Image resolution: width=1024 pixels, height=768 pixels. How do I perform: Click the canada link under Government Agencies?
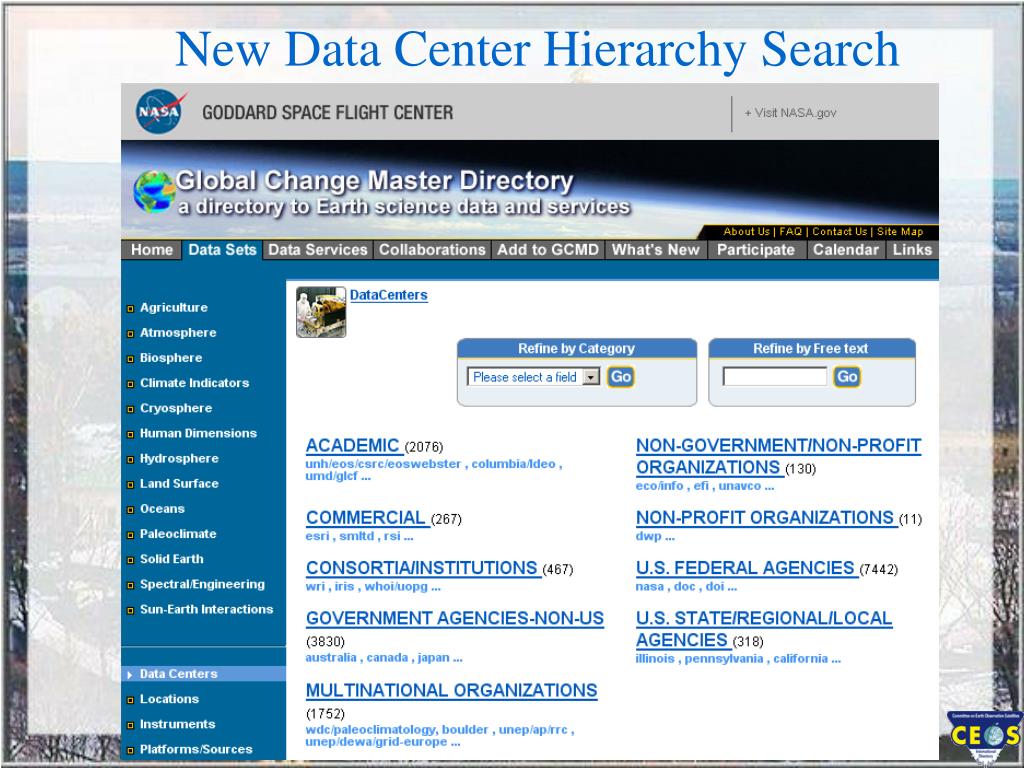point(387,658)
